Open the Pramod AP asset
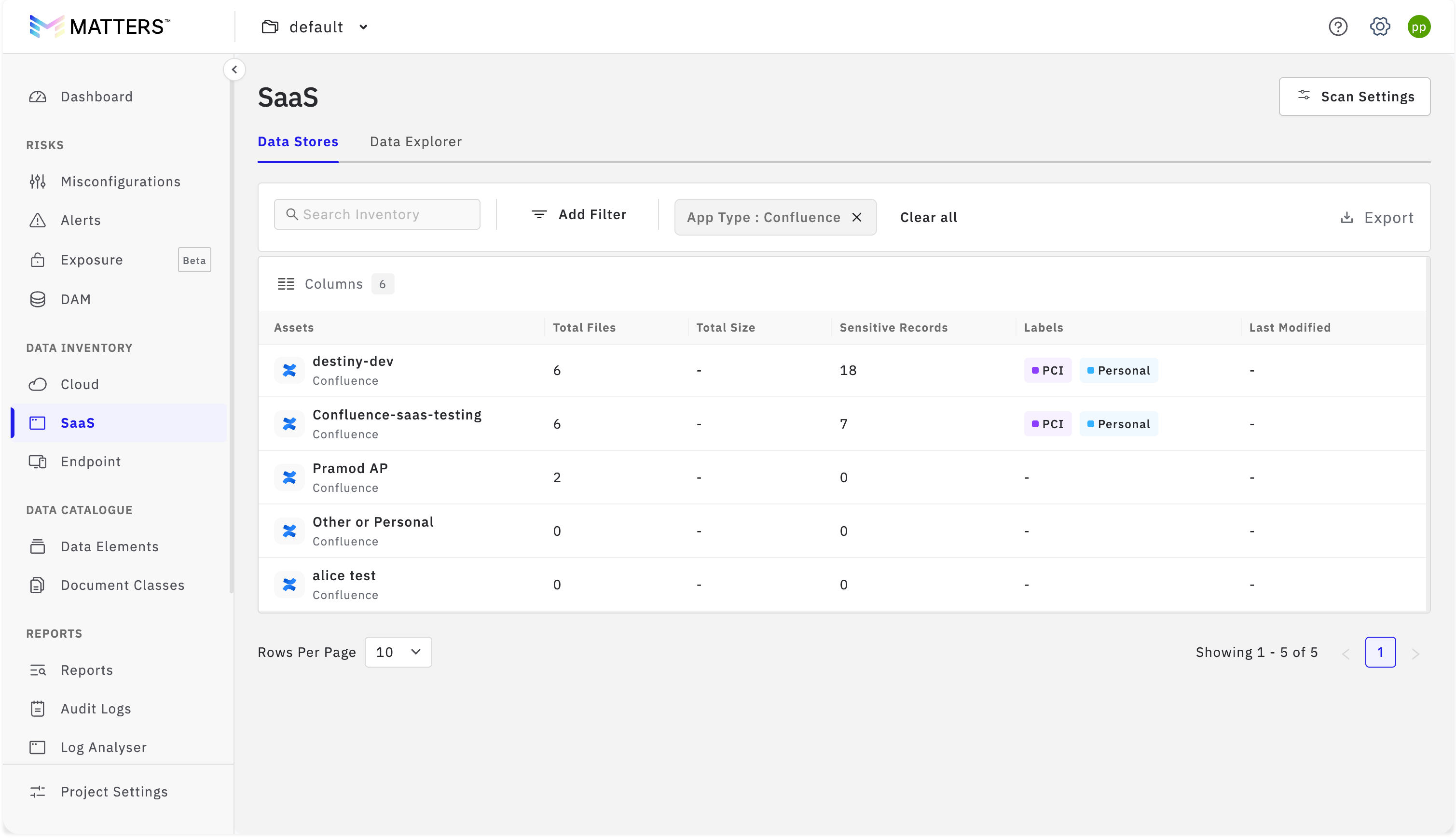The image size is (1456, 838). point(350,469)
